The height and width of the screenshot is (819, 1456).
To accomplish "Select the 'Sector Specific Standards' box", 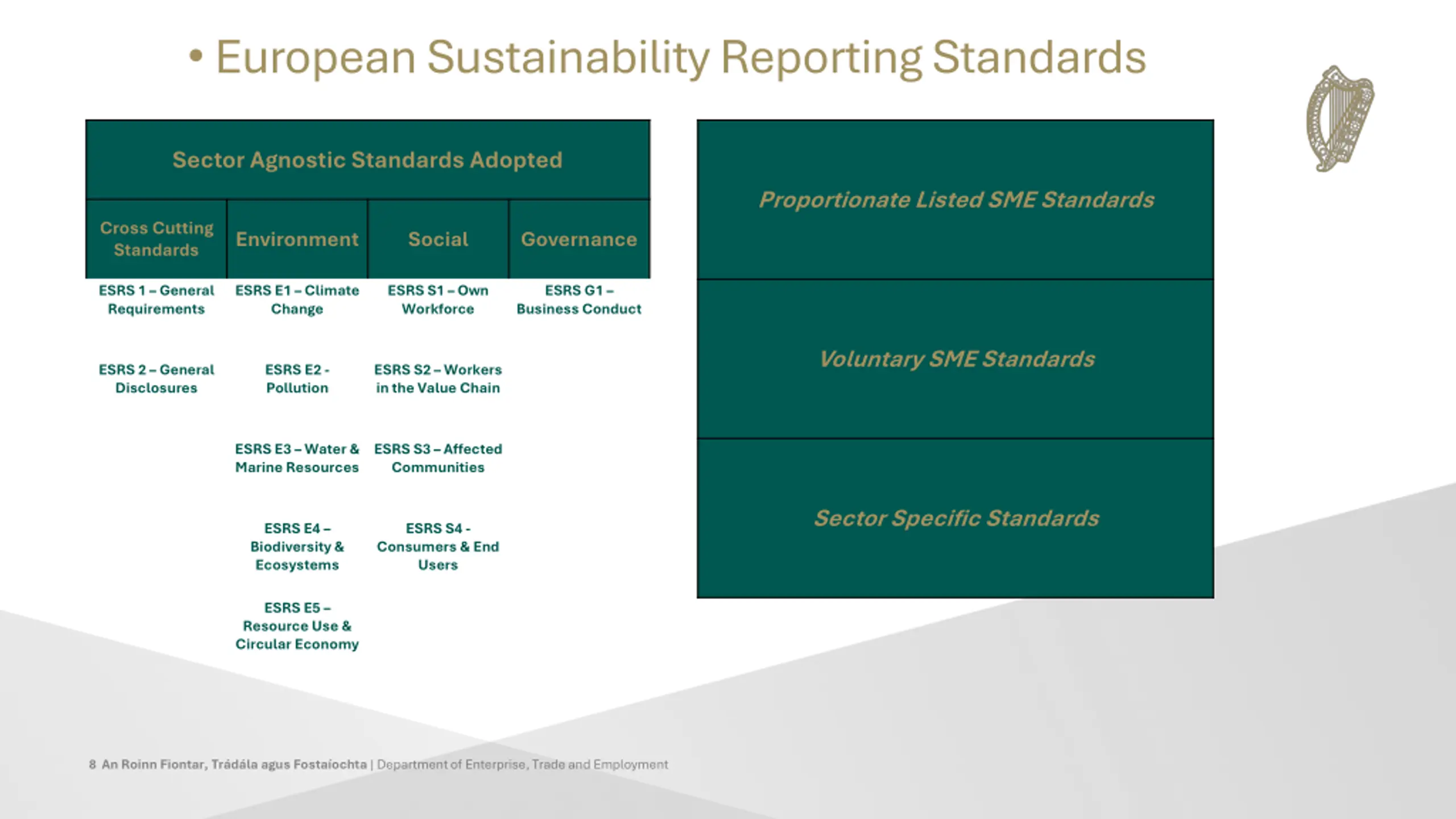I will click(955, 518).
